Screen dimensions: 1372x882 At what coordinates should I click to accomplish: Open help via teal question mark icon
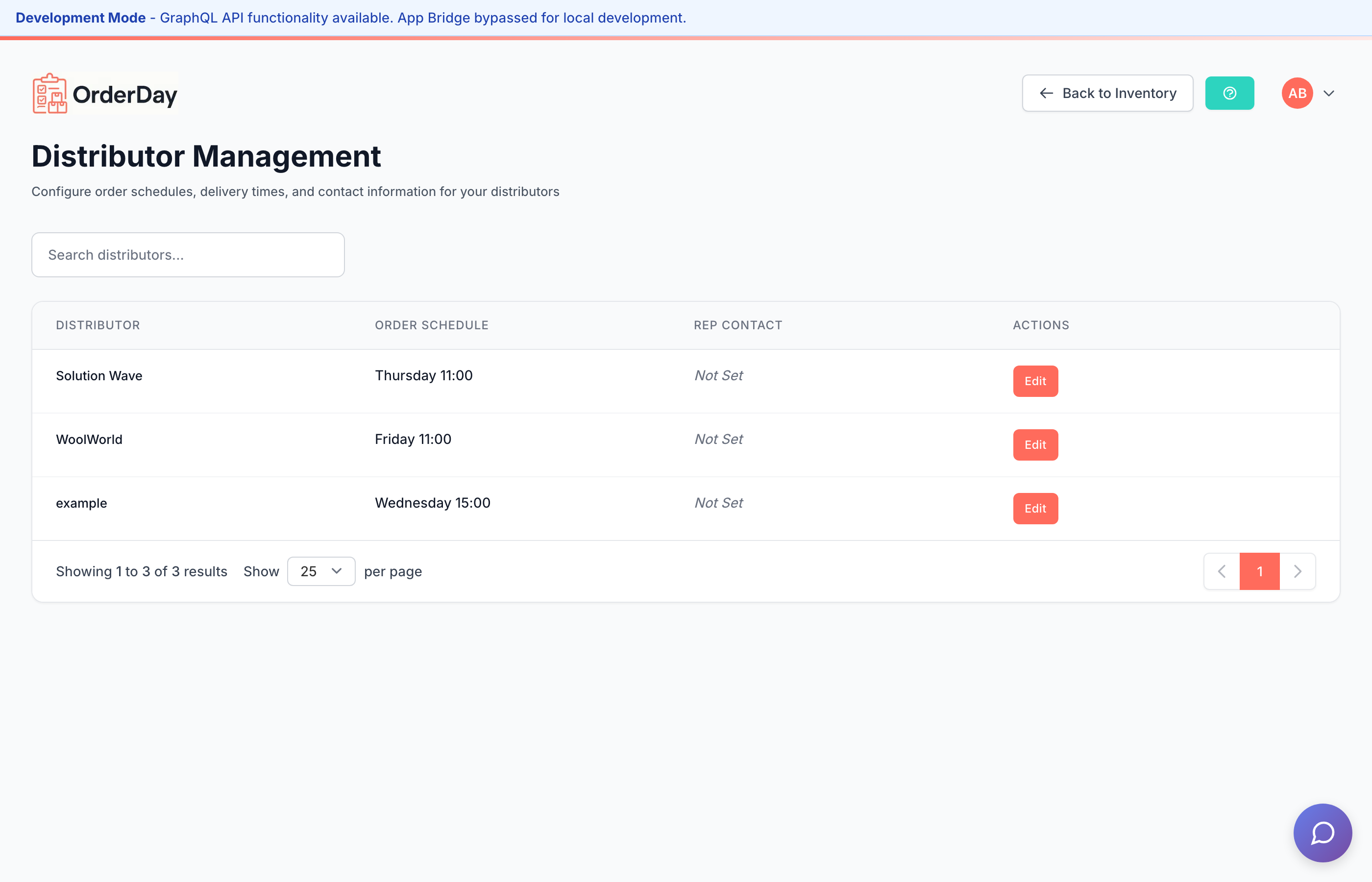click(1229, 94)
